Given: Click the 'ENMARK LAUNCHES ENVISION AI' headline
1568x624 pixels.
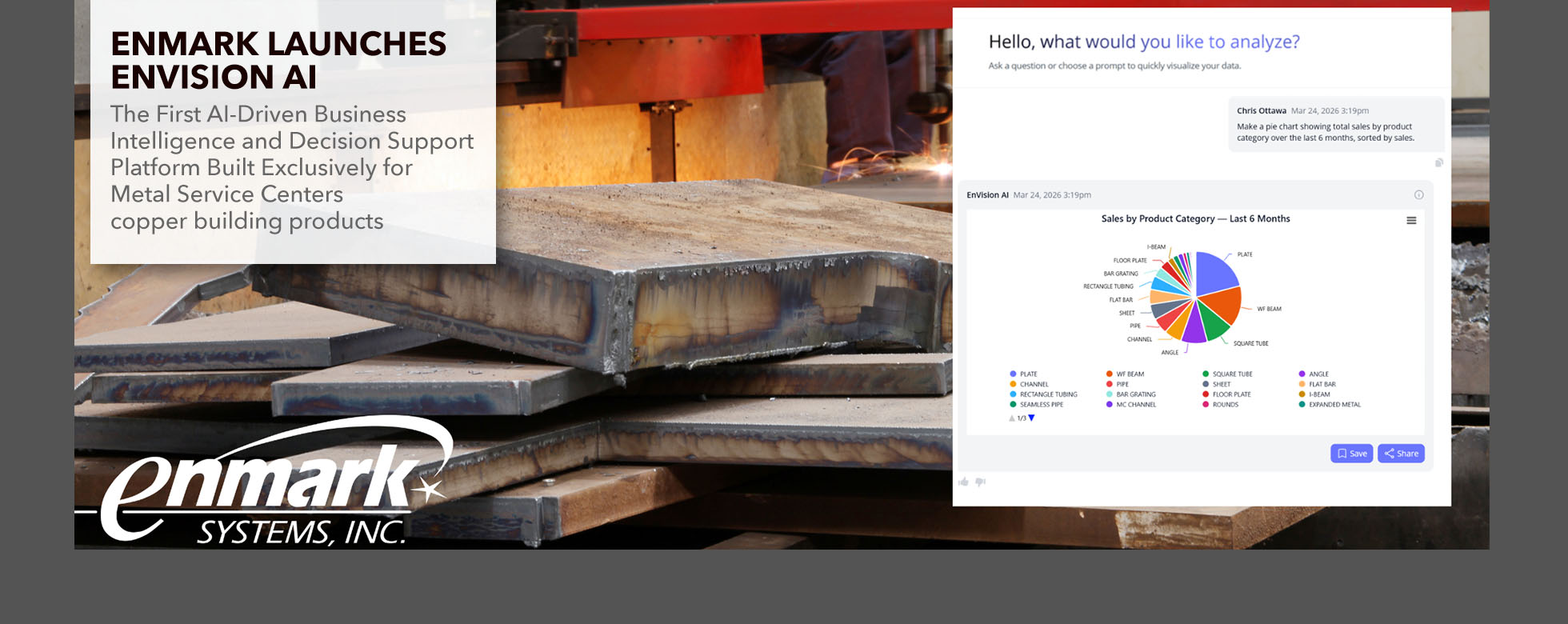Looking at the screenshot, I should (x=278, y=61).
